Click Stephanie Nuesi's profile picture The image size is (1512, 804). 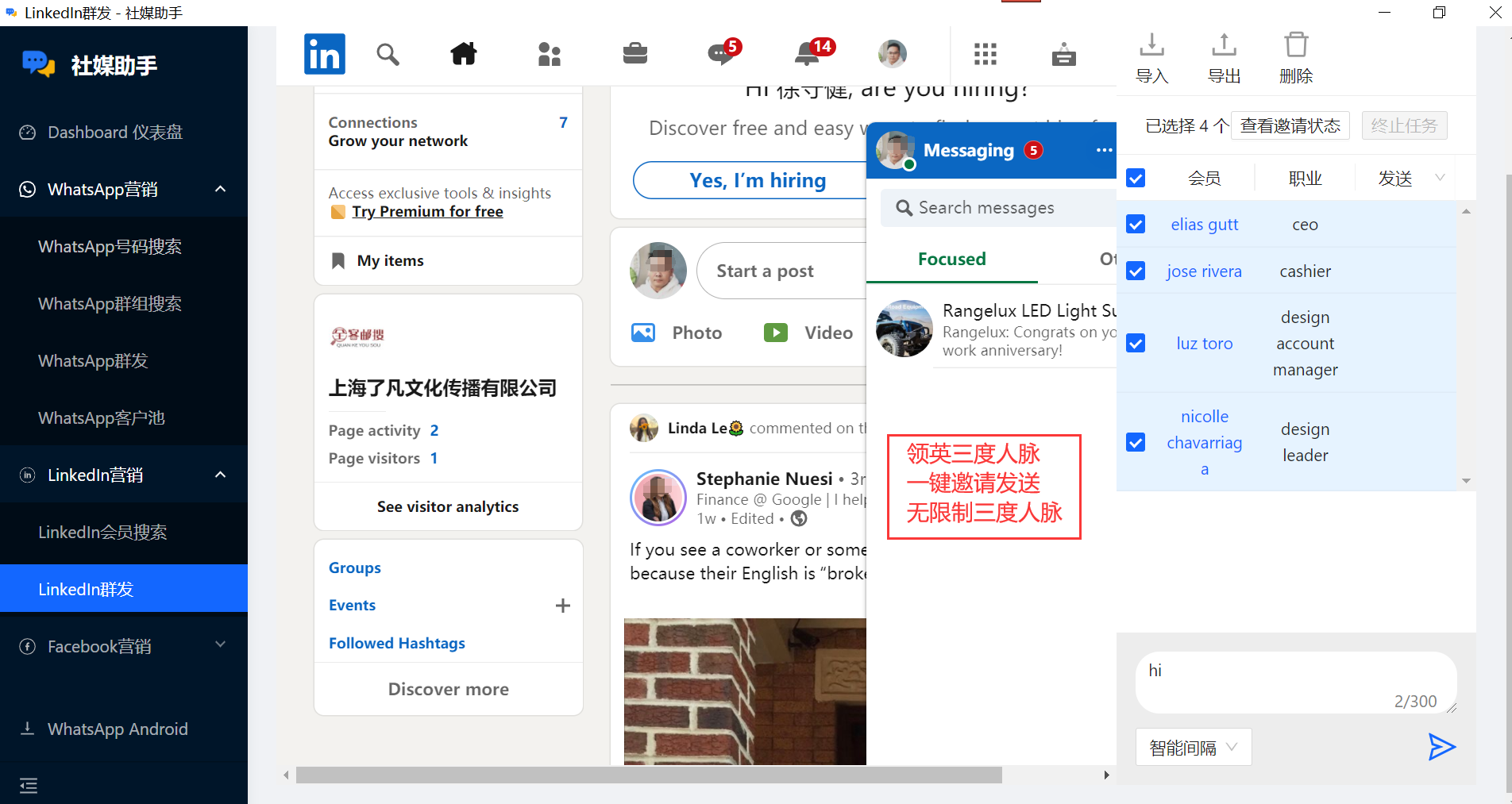pyautogui.click(x=658, y=498)
